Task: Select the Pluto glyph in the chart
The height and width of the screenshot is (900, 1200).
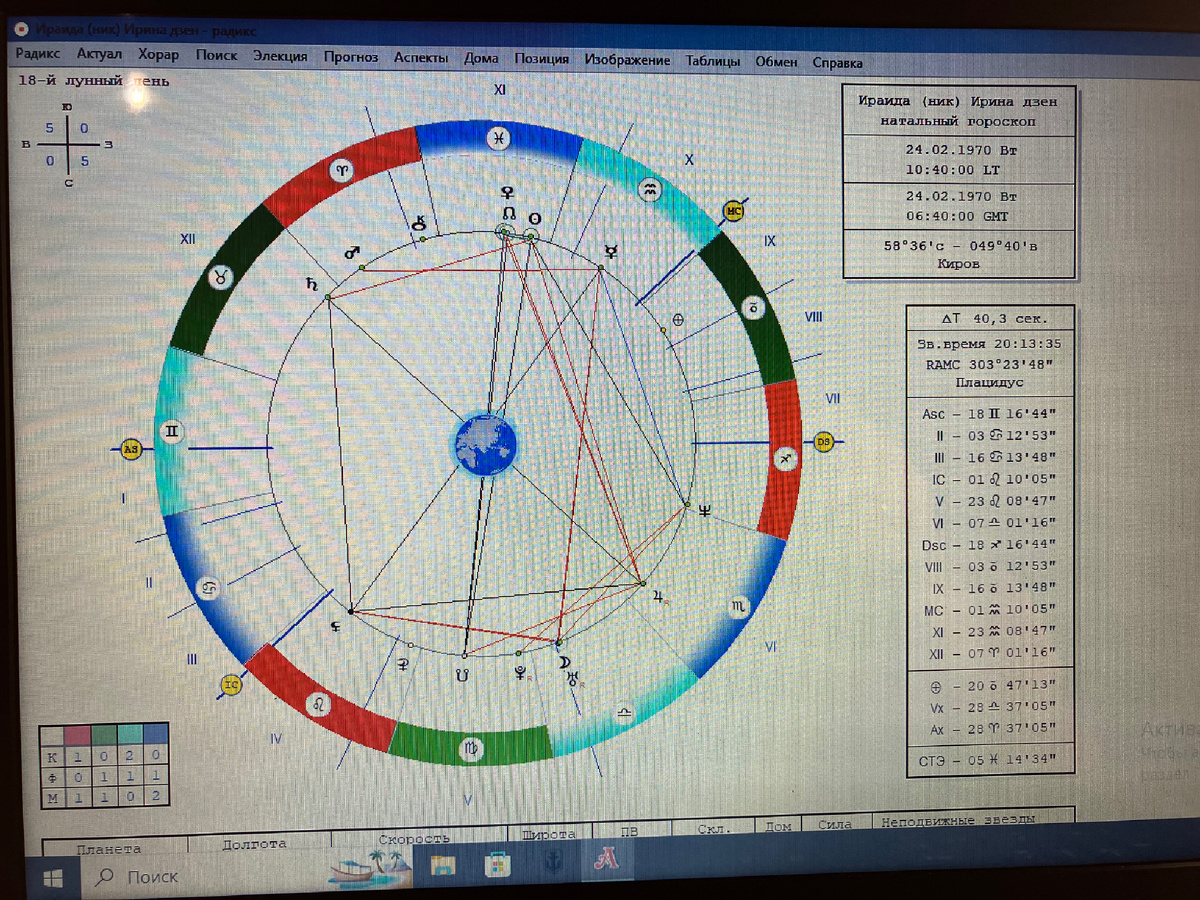Action: (520, 673)
